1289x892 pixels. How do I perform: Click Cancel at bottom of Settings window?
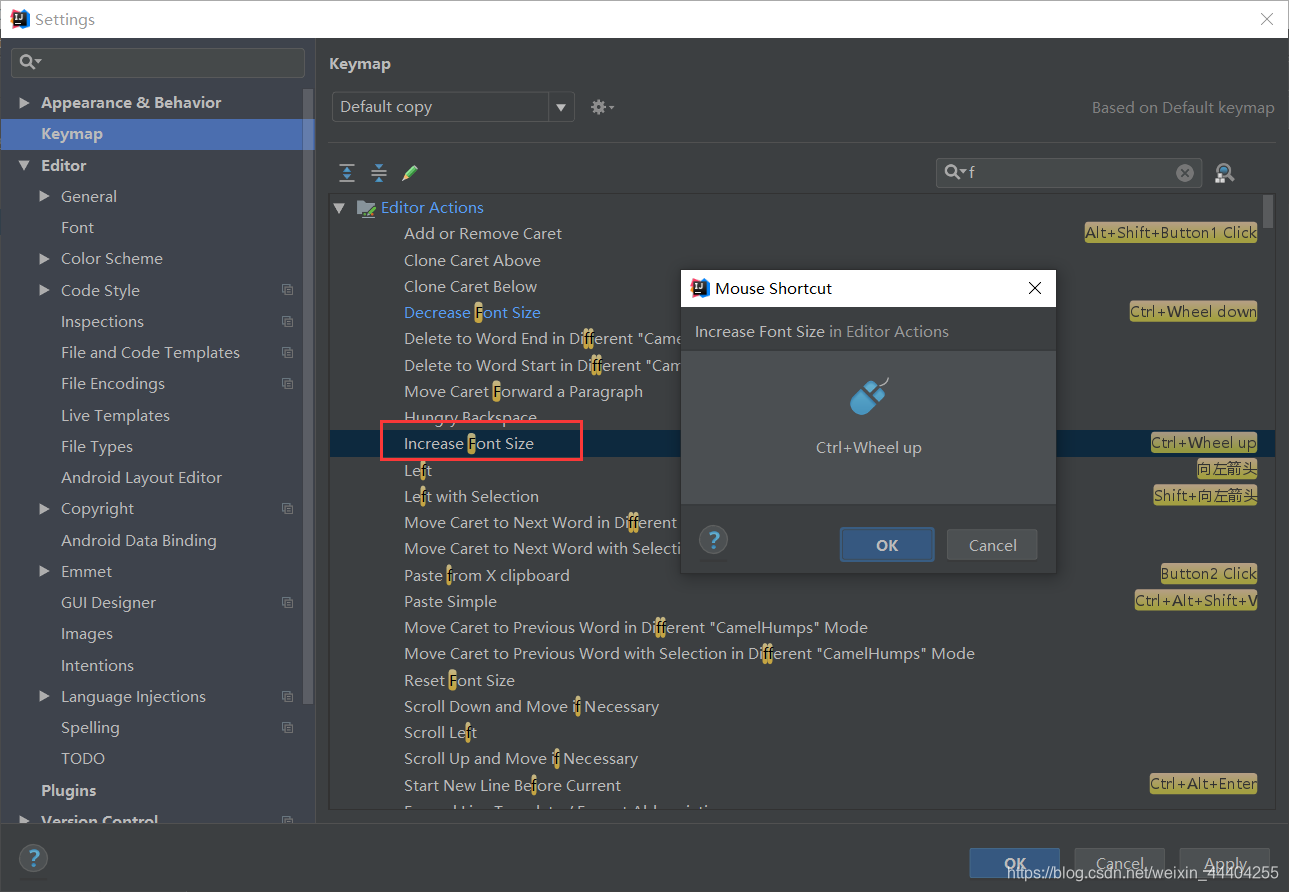1119,864
